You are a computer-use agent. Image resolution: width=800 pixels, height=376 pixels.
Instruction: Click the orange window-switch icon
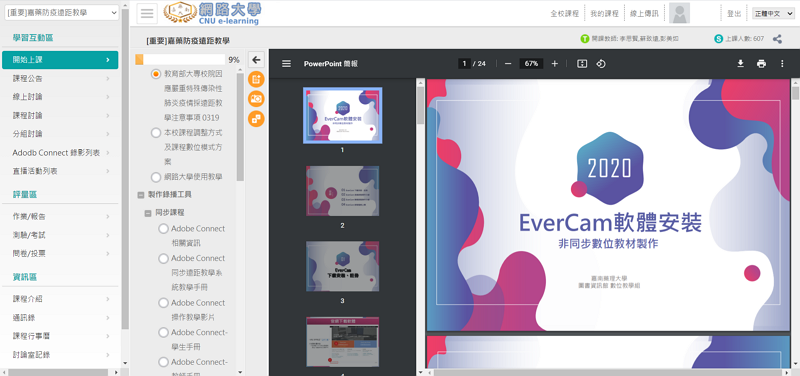coord(256,119)
